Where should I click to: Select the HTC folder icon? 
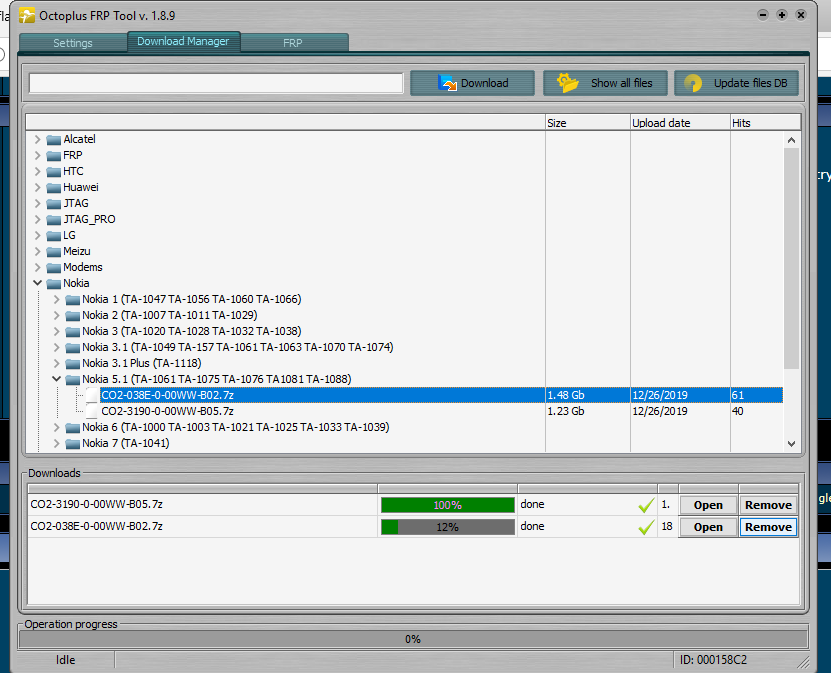coord(54,172)
